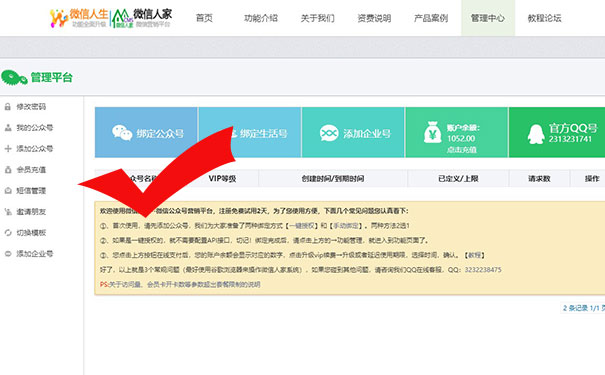Click the 已定义/上限 column header

pos(458,179)
